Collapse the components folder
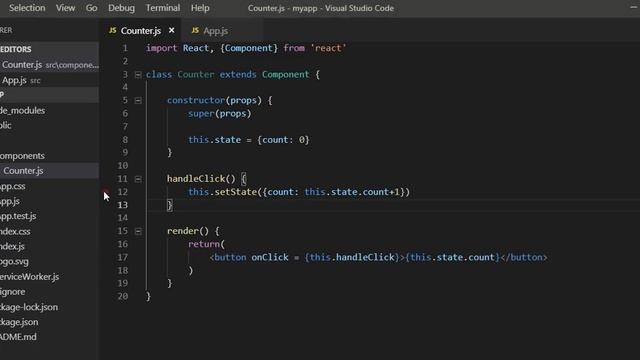The image size is (640, 360). click(x=22, y=156)
